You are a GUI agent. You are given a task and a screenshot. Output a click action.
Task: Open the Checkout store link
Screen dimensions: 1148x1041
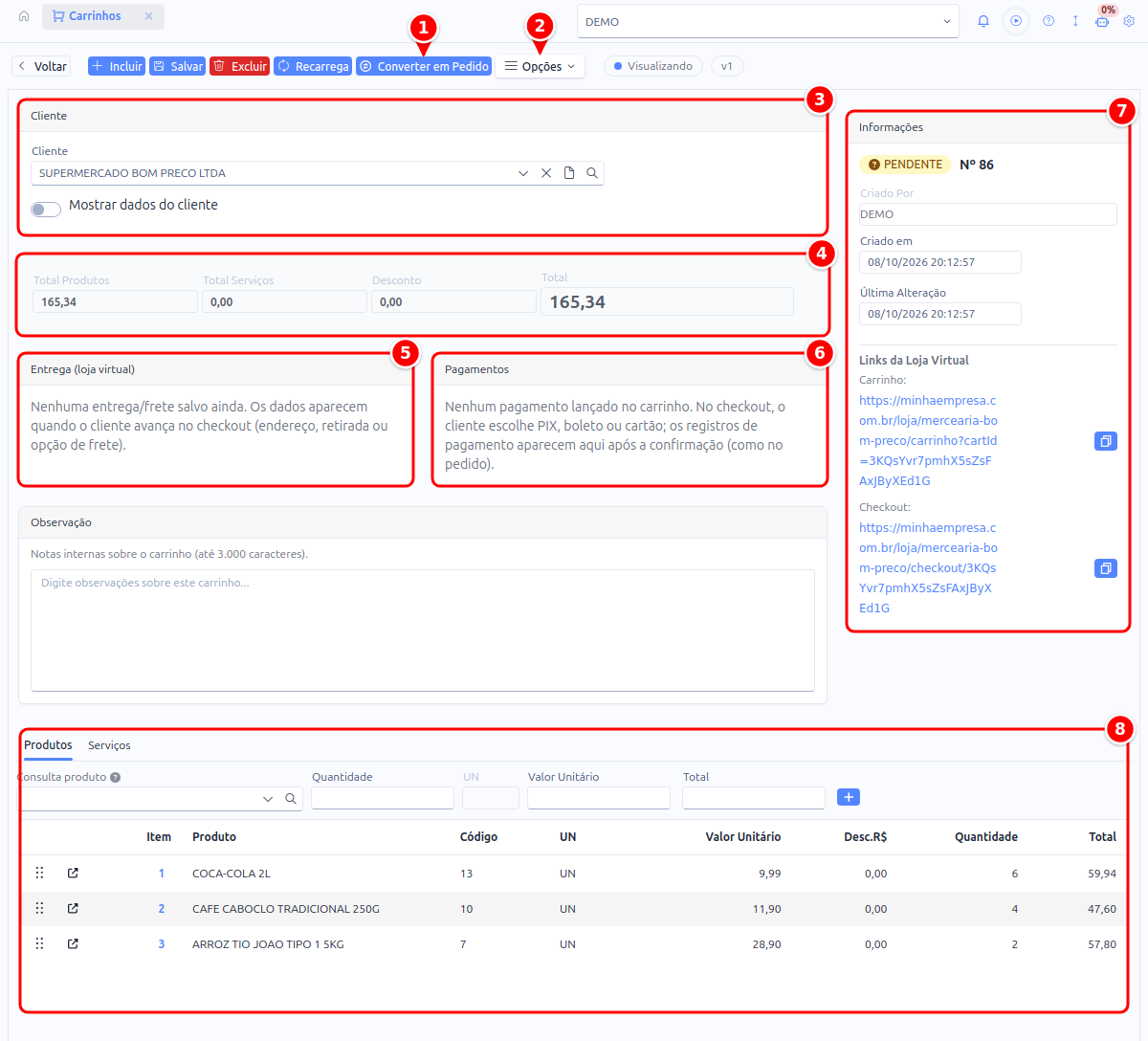(928, 568)
